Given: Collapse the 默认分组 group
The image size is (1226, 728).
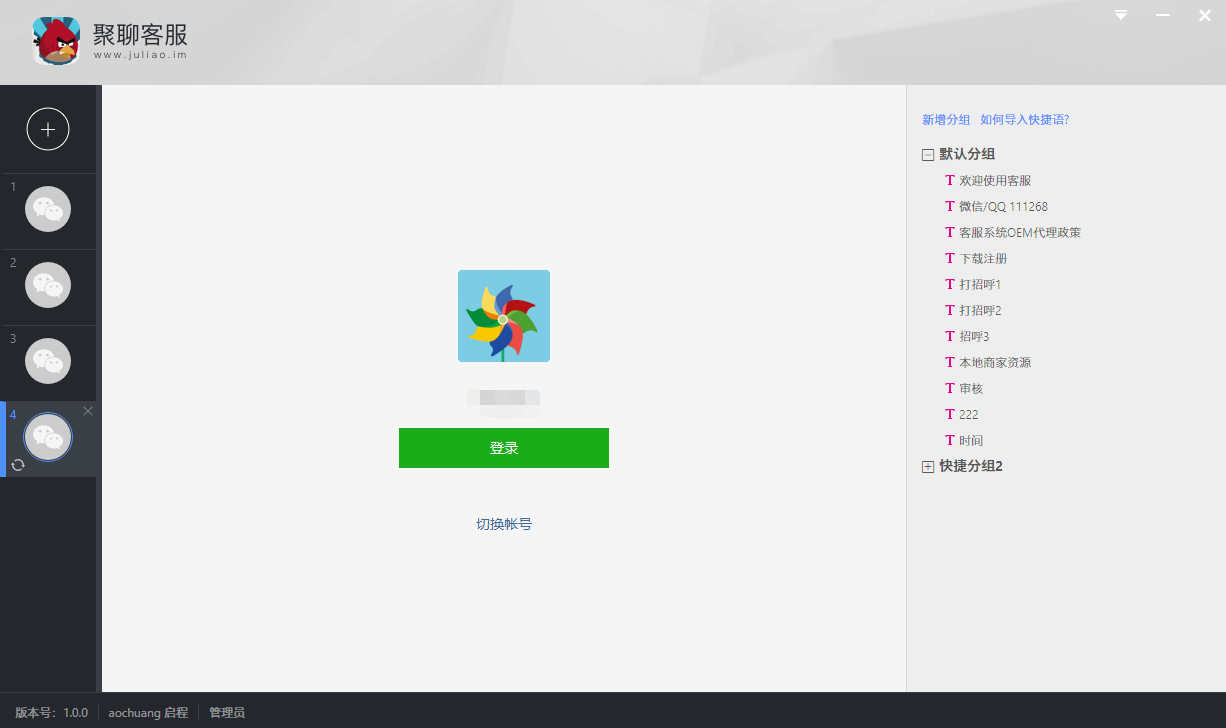Looking at the screenshot, I should point(928,155).
